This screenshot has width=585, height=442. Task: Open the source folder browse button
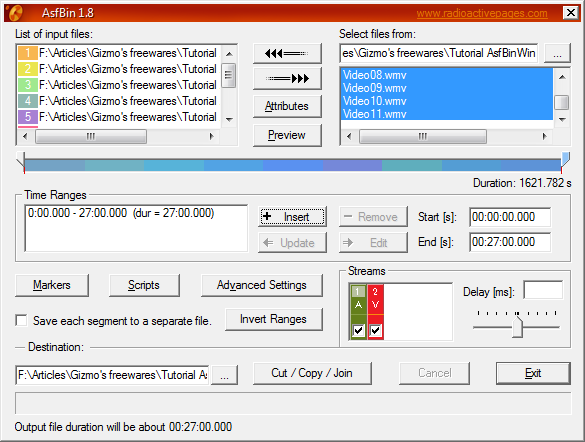tap(557, 53)
